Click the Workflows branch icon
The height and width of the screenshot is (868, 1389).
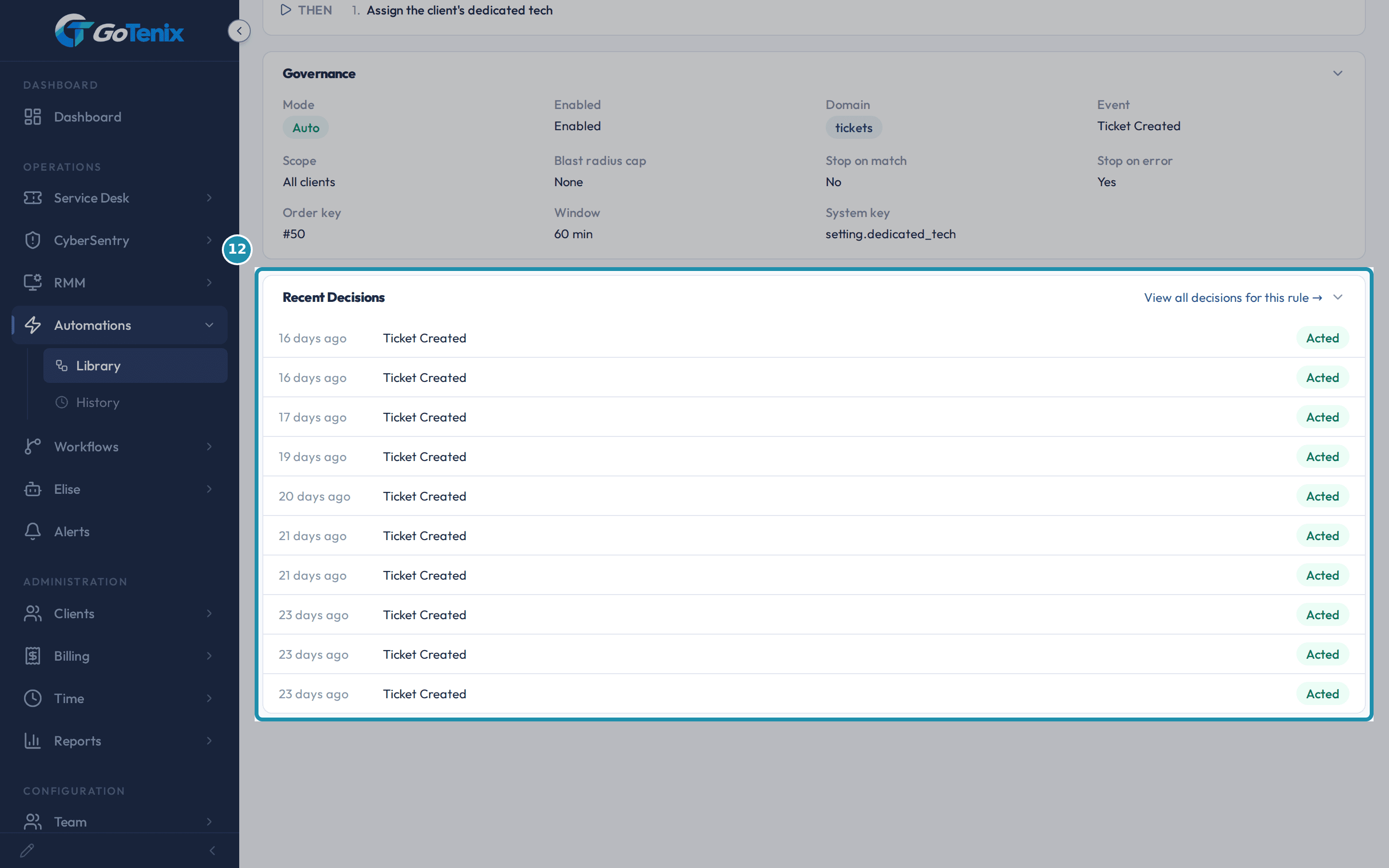(33, 447)
